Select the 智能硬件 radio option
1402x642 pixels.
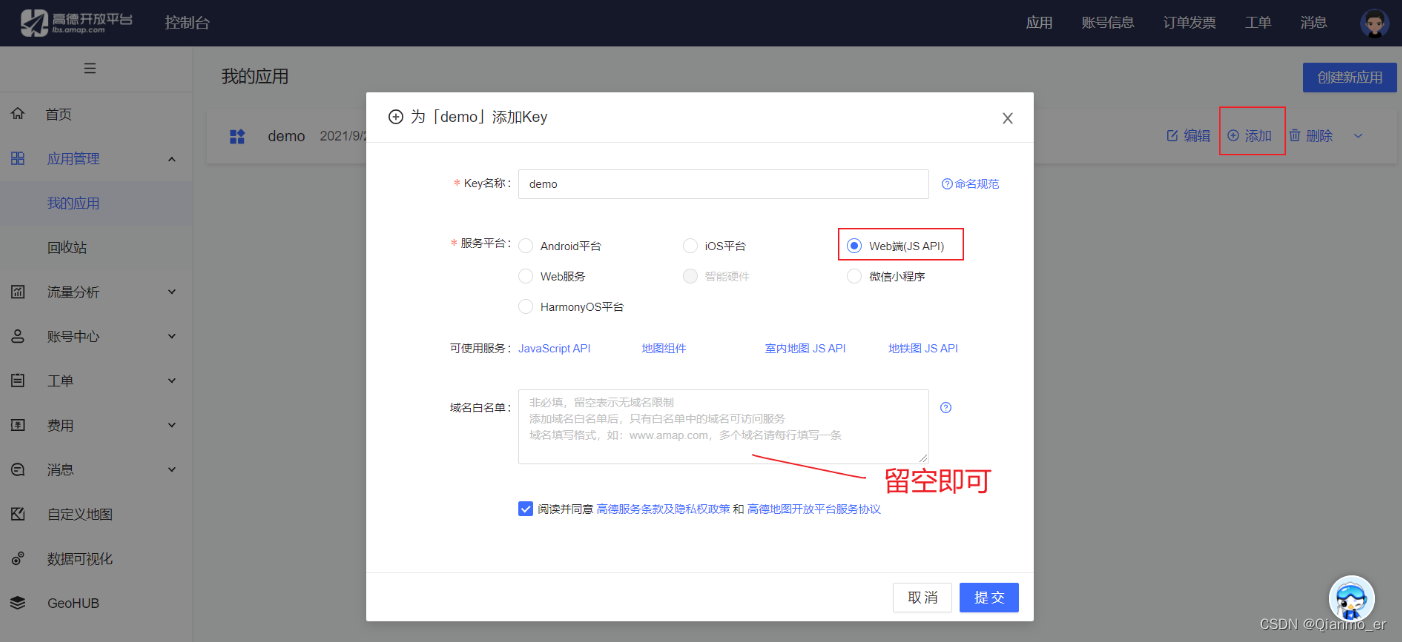[690, 276]
